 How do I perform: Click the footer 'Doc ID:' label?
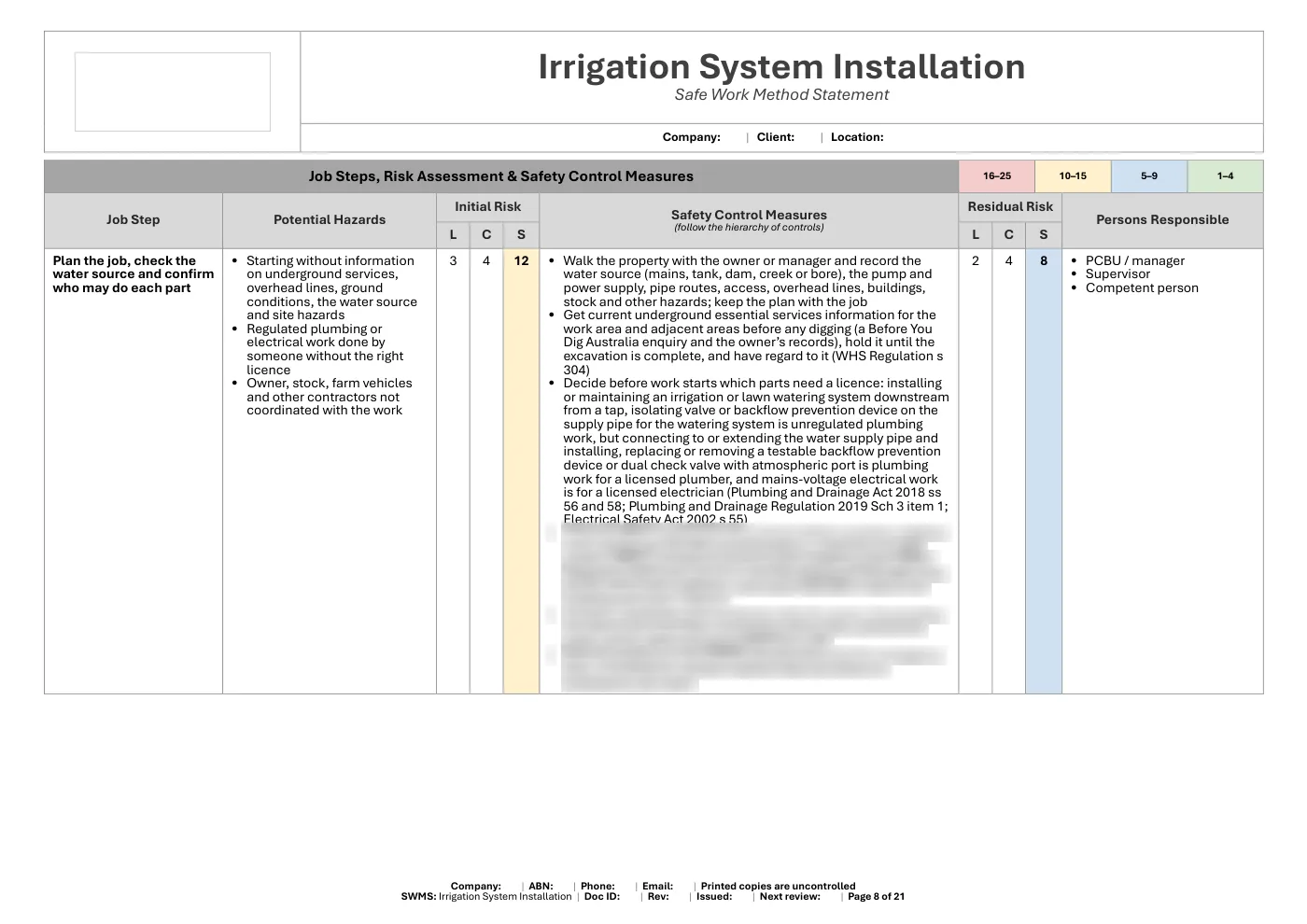pos(602,897)
